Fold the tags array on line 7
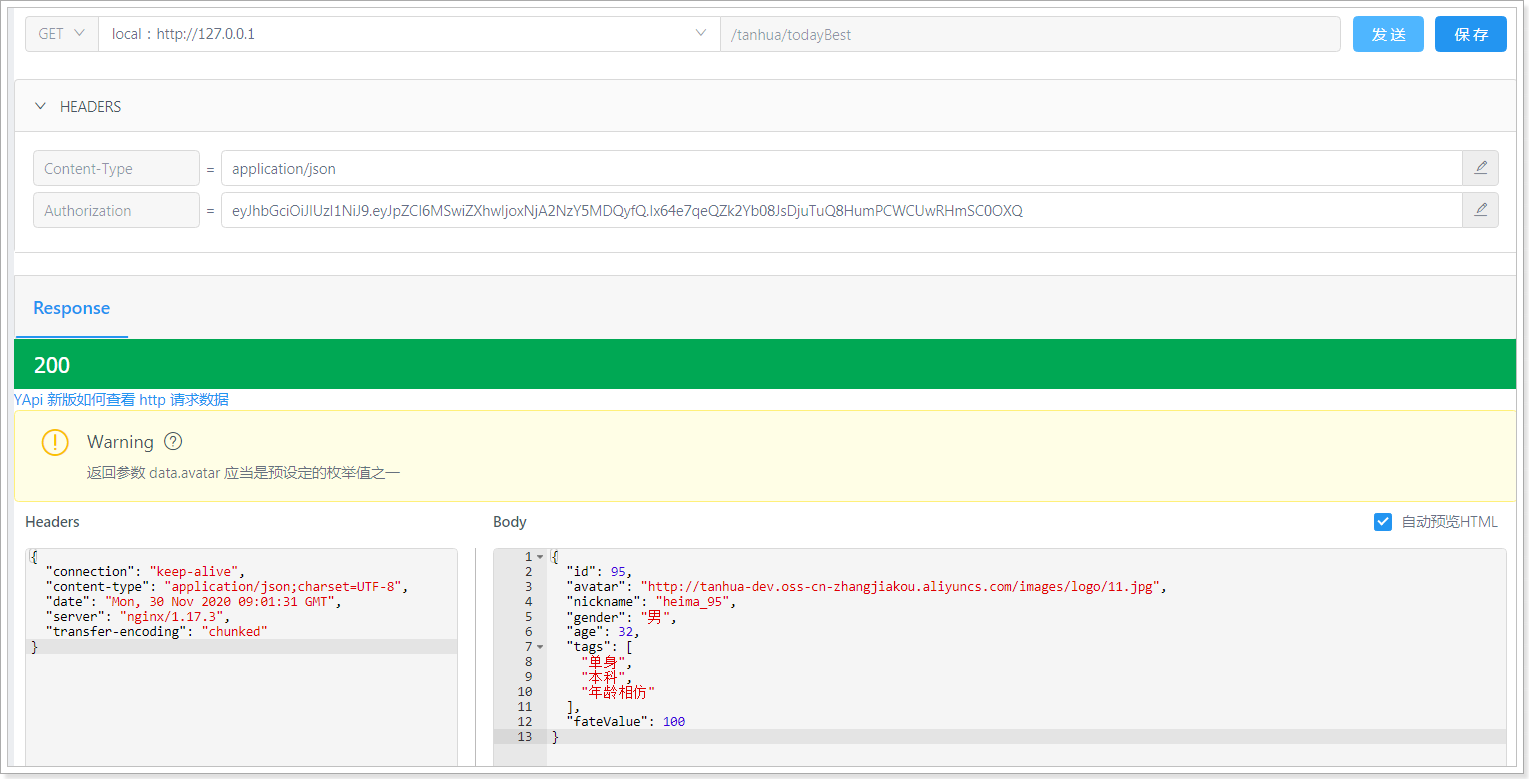The height and width of the screenshot is (779, 1529). (540, 647)
